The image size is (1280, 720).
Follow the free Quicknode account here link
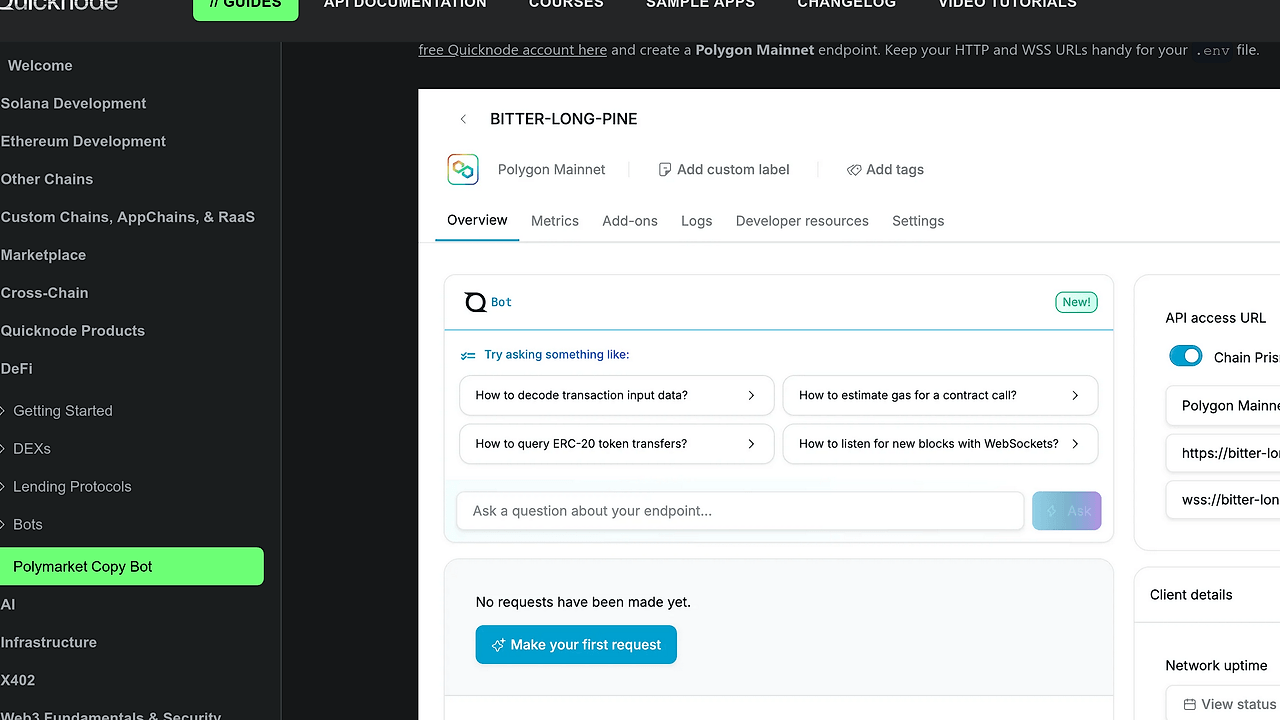coord(513,50)
